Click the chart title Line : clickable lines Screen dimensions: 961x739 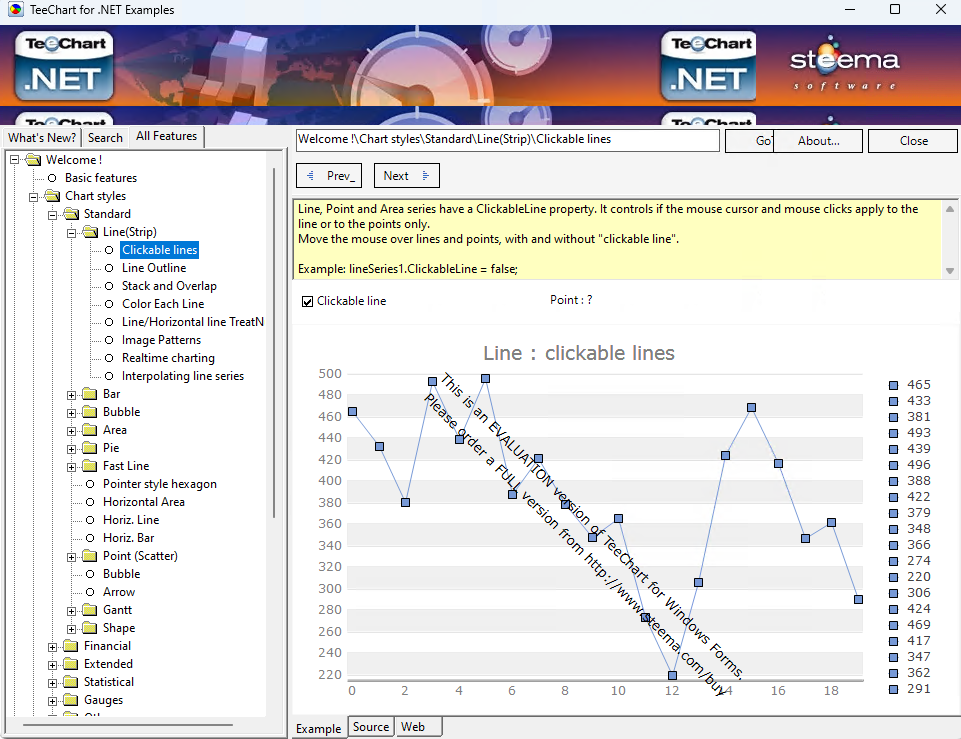coord(579,354)
